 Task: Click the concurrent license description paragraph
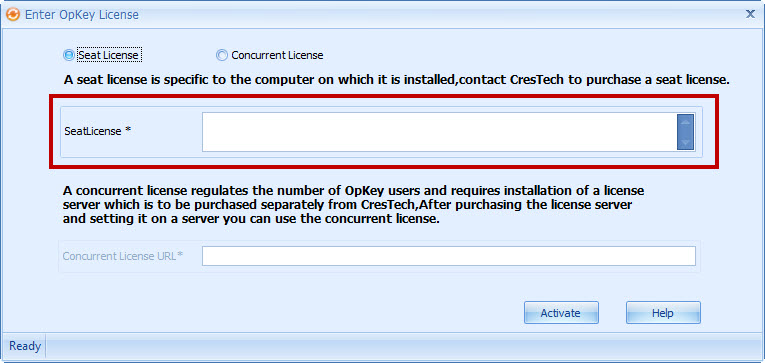click(354, 204)
